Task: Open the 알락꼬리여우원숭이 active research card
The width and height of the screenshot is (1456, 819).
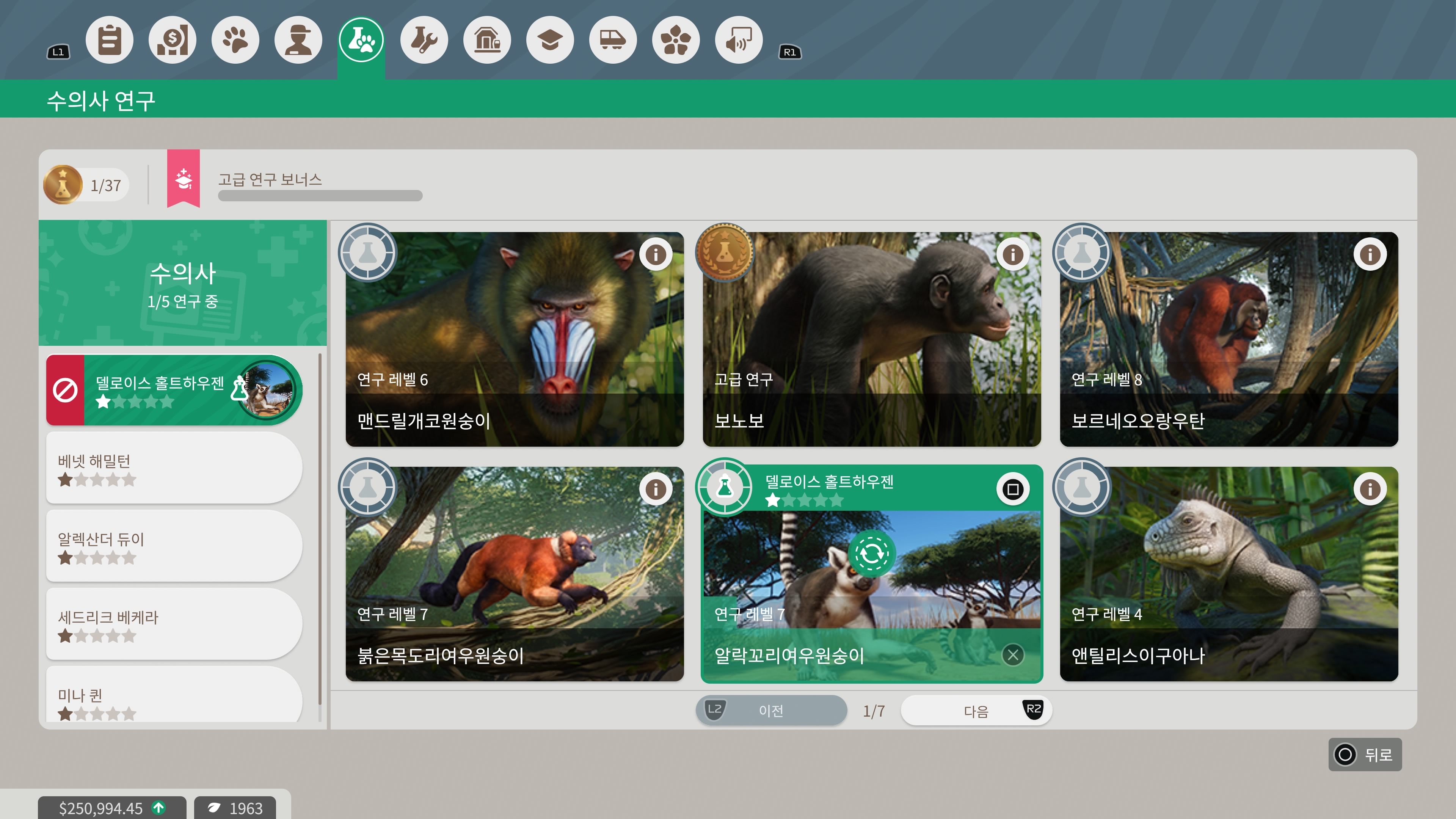Action: pos(872,574)
